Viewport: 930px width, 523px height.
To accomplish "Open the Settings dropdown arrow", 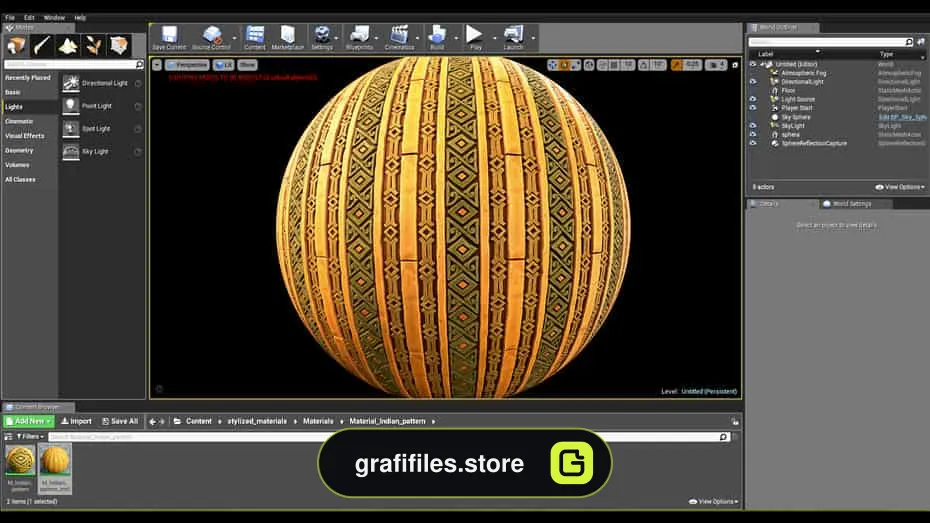I will point(336,38).
